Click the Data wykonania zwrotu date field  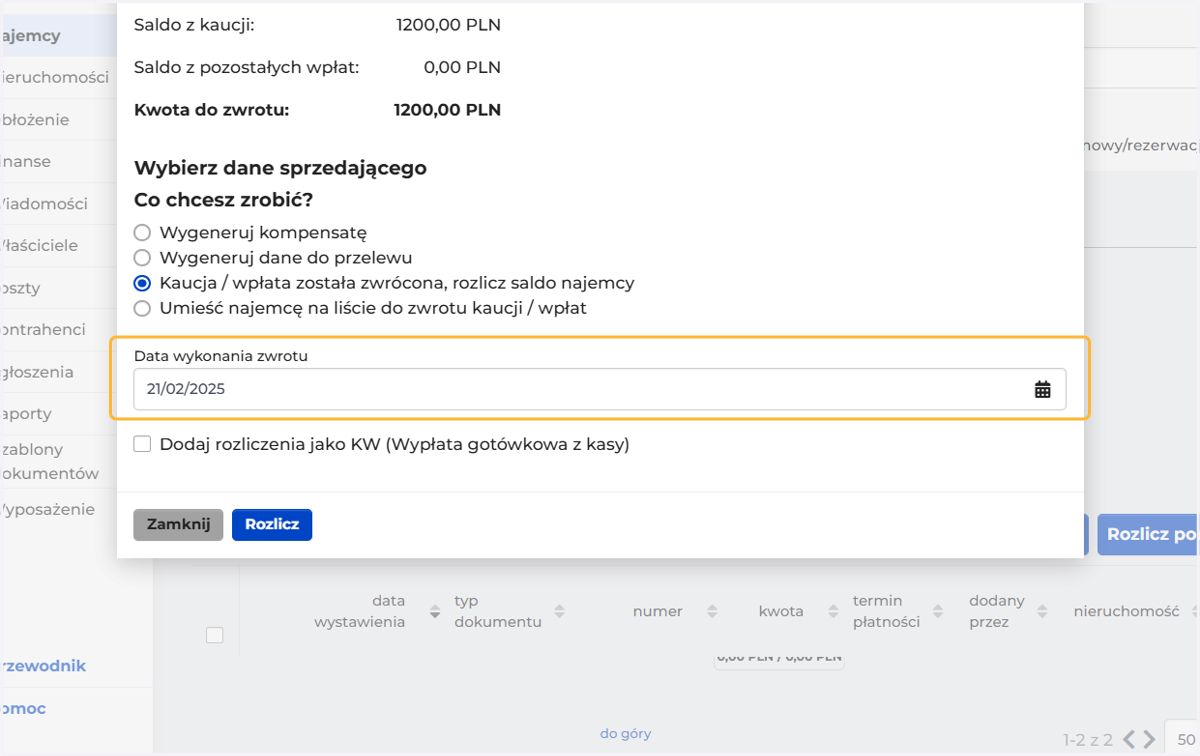coord(599,389)
